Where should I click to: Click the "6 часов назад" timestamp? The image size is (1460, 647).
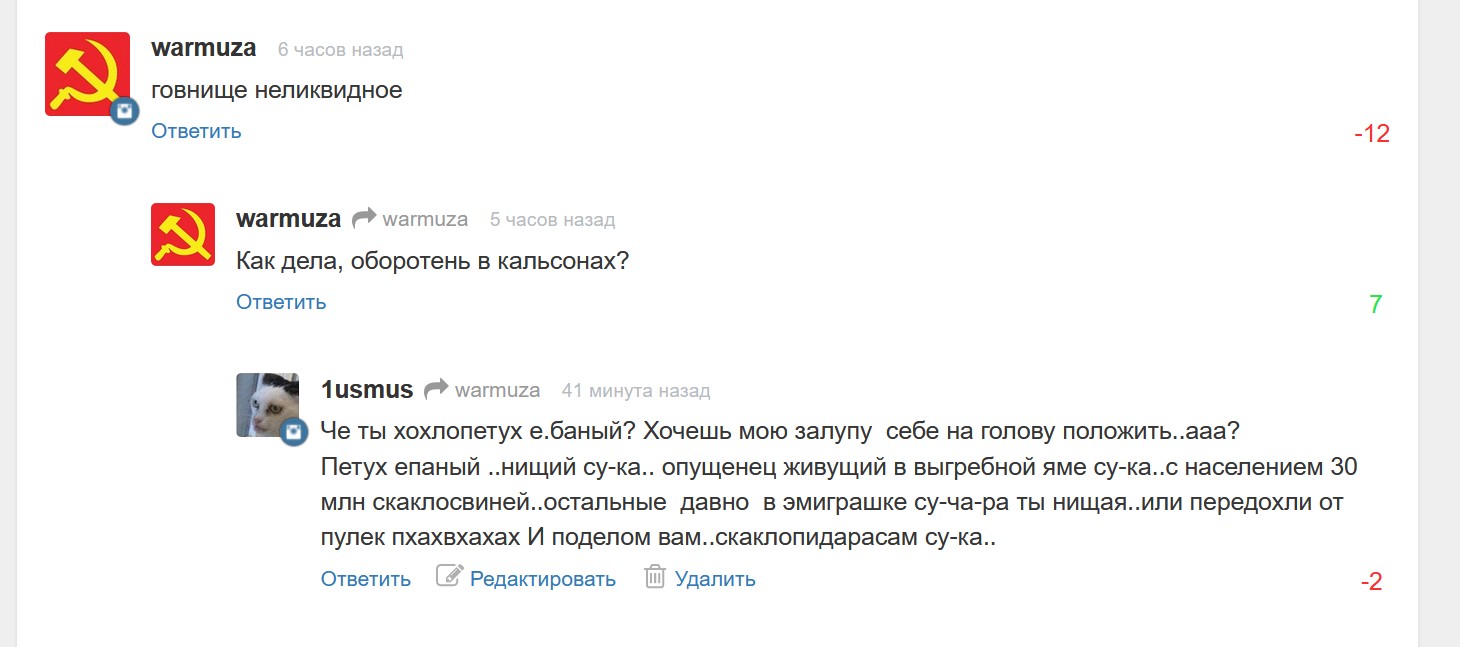point(340,49)
